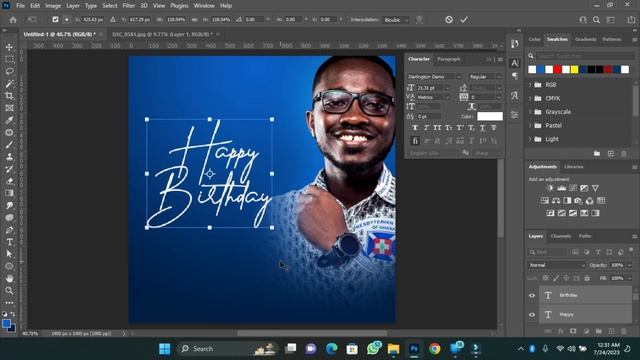Image resolution: width=640 pixels, height=360 pixels.
Task: Select the Frame tool
Action: (9, 108)
